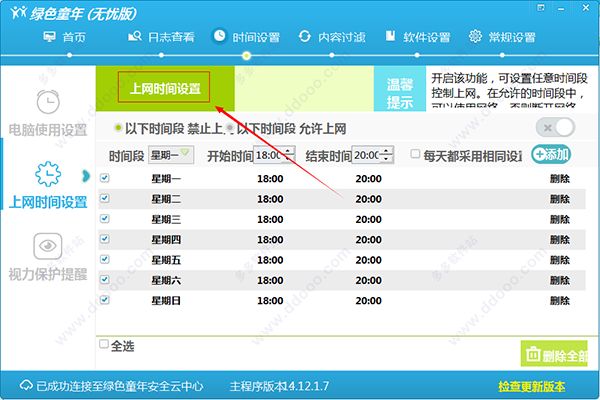
Task: Uncheck the 星期五 row checkbox
Action: coord(104,260)
